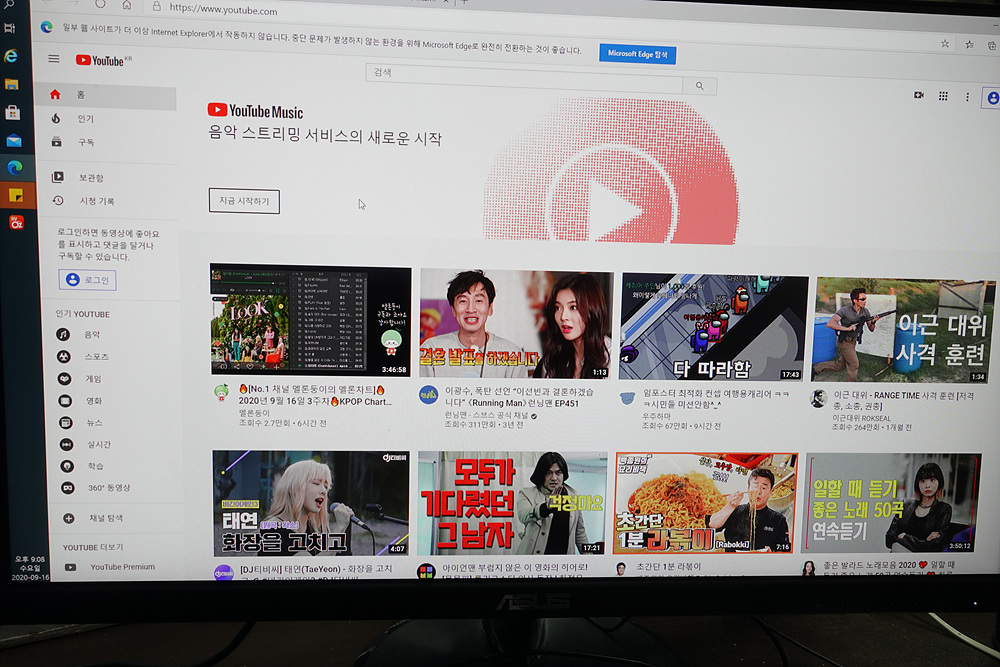Open the 이근 대위 ROKSEAL channel avatar
The height and width of the screenshot is (667, 1000).
(818, 399)
